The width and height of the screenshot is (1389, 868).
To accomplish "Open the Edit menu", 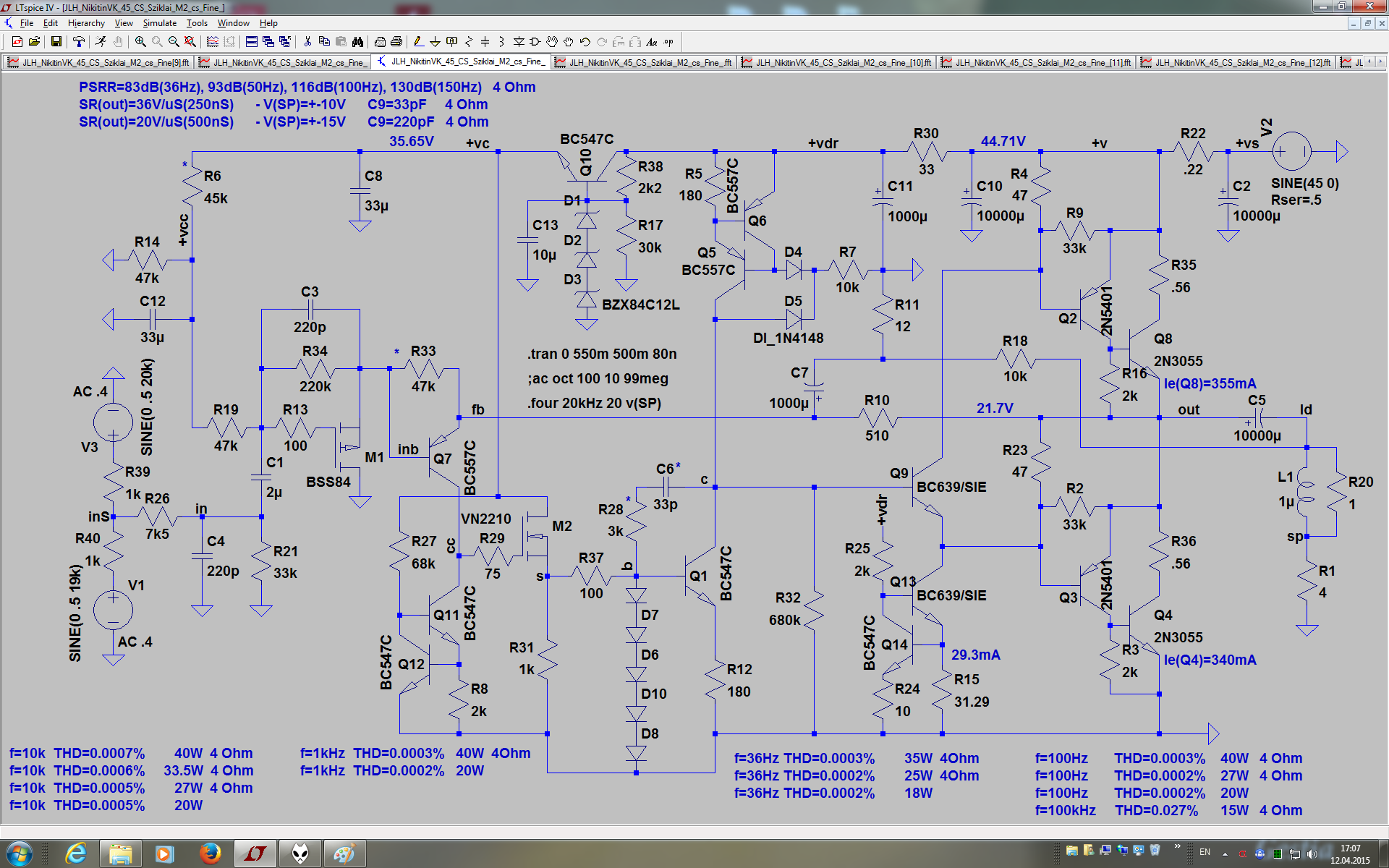I will point(51,23).
